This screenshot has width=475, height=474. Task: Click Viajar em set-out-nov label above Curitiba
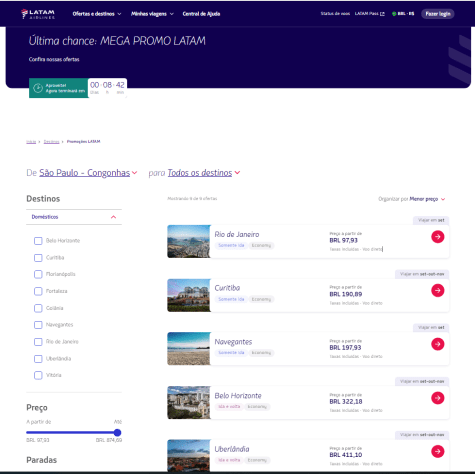(422, 274)
